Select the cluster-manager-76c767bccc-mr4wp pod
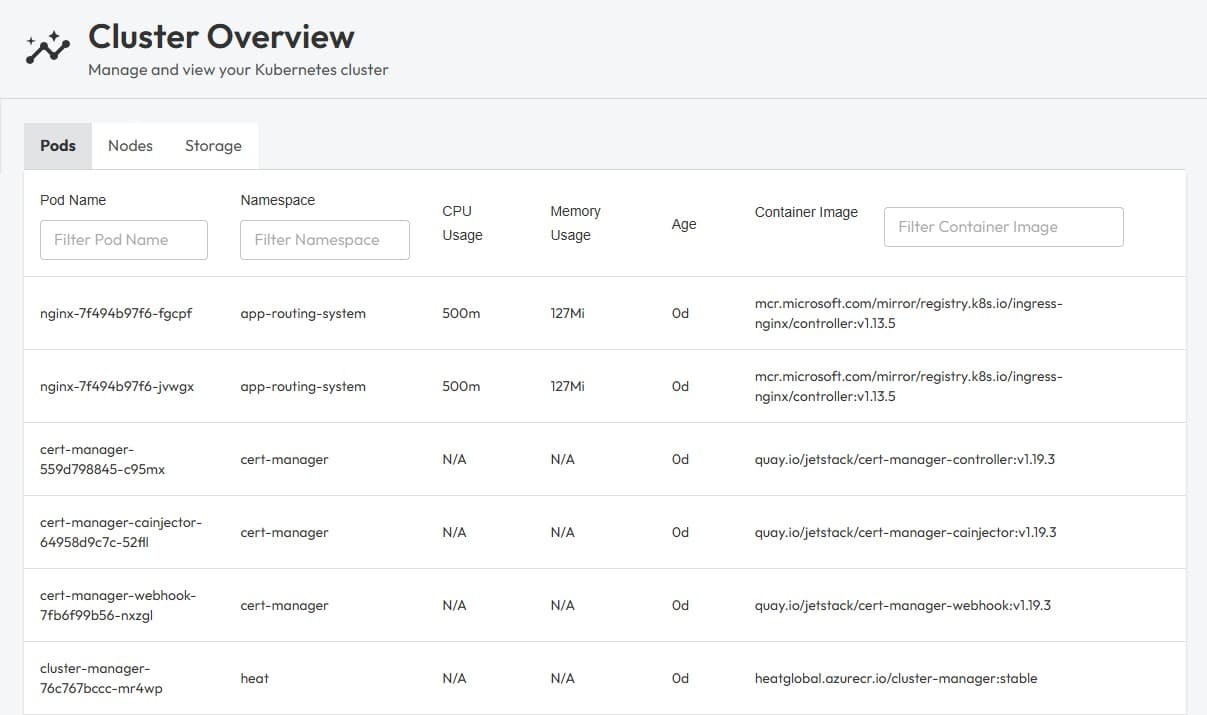1207x715 pixels. (x=100, y=678)
